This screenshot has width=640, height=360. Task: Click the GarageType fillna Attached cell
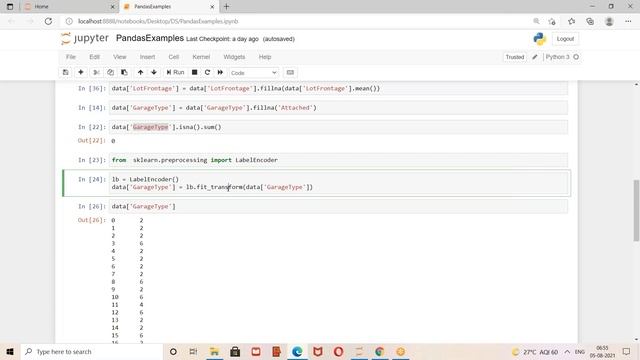338,108
